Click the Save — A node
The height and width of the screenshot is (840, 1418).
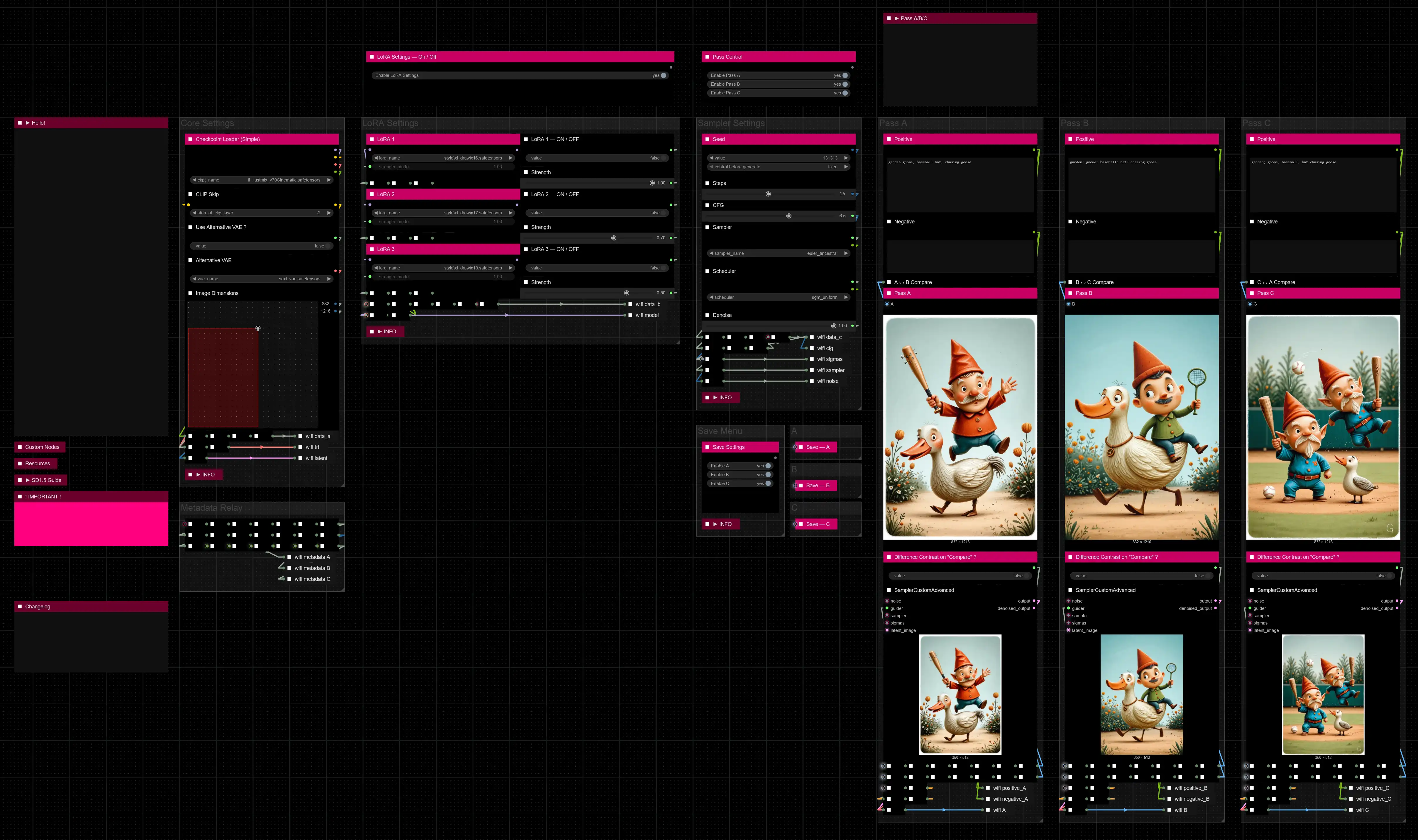tap(817, 447)
